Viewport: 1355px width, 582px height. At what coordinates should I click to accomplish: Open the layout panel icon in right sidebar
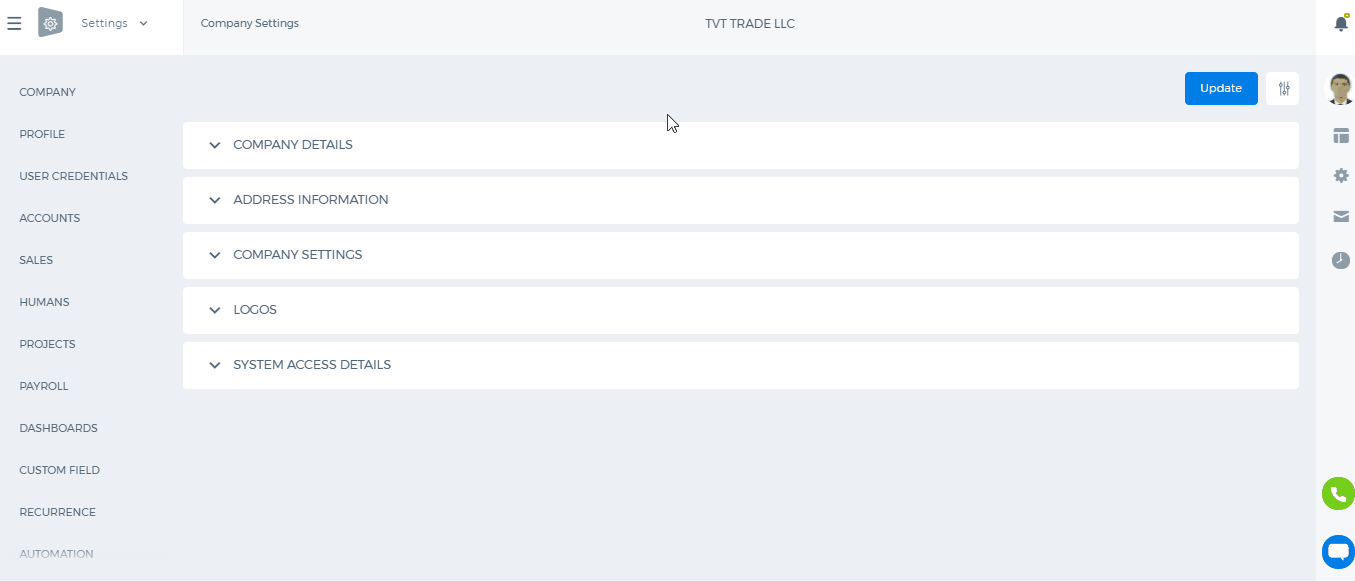[x=1341, y=136]
